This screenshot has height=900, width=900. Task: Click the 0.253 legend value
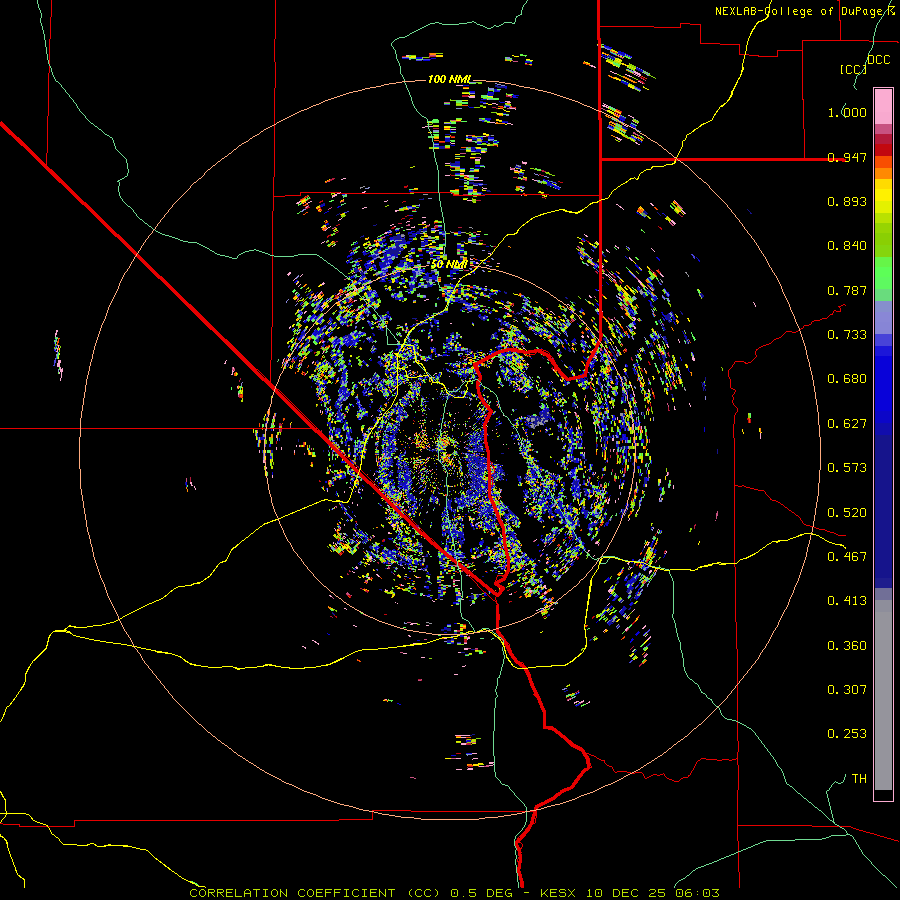point(847,734)
